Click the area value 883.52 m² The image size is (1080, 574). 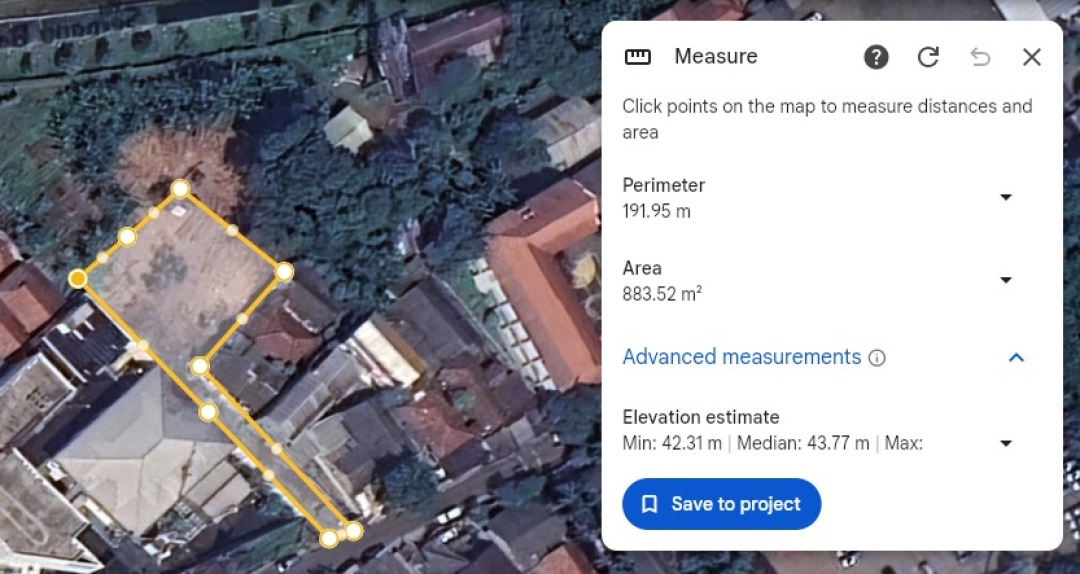[x=661, y=294]
